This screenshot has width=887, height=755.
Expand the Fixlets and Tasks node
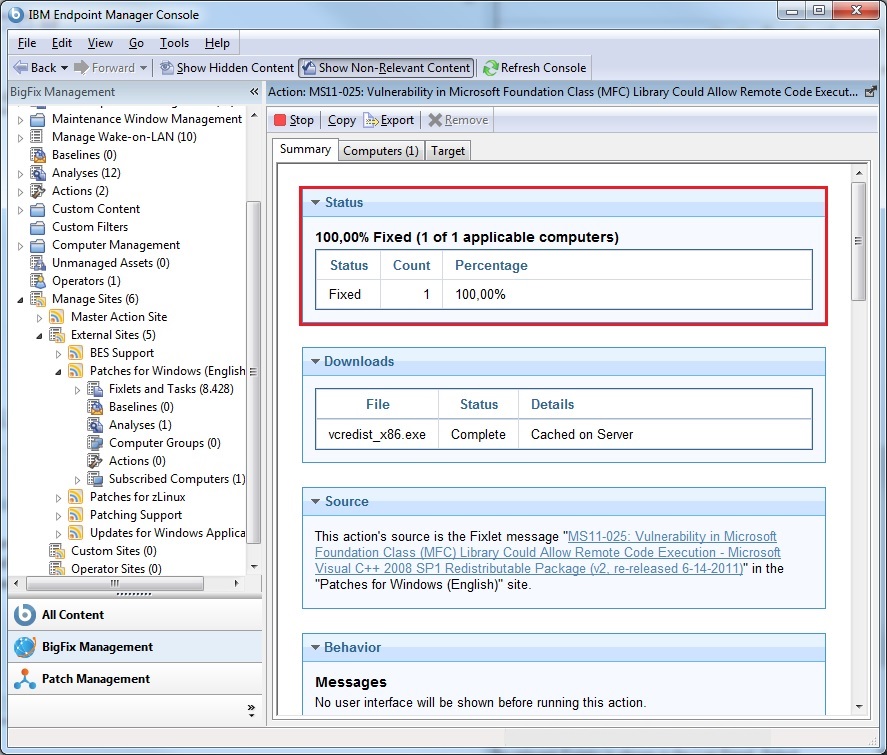(77, 390)
